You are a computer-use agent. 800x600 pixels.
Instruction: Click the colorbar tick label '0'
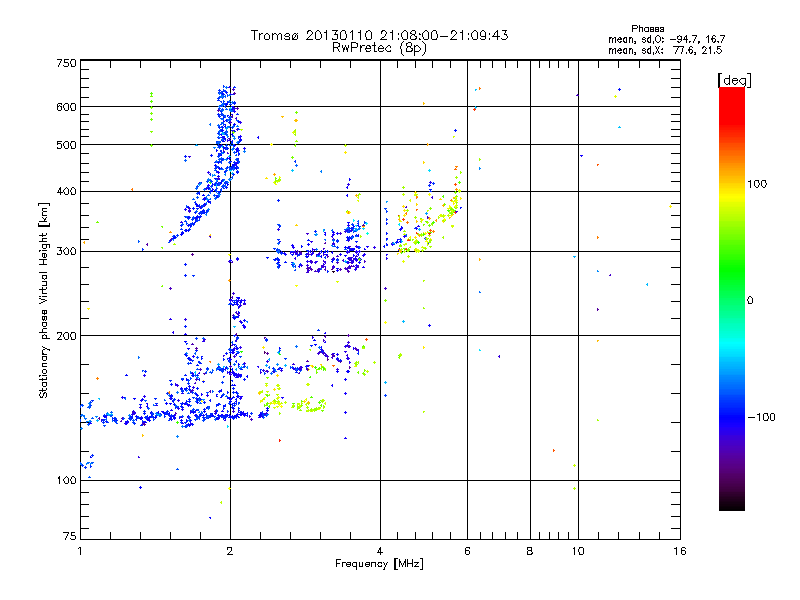point(750,301)
